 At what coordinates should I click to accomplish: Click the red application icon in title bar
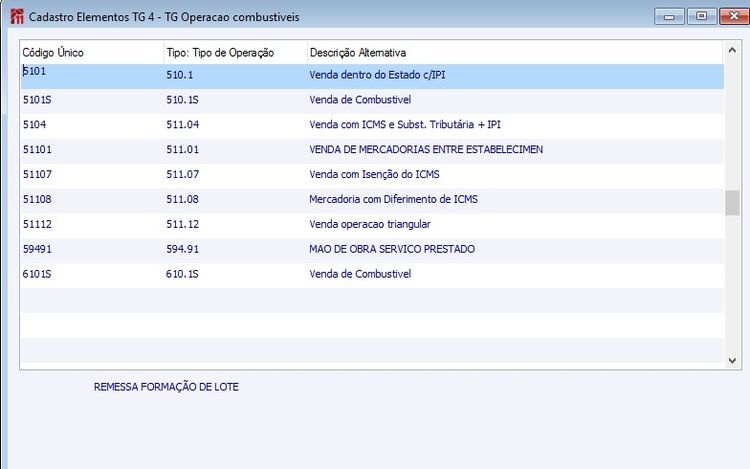coord(17,16)
